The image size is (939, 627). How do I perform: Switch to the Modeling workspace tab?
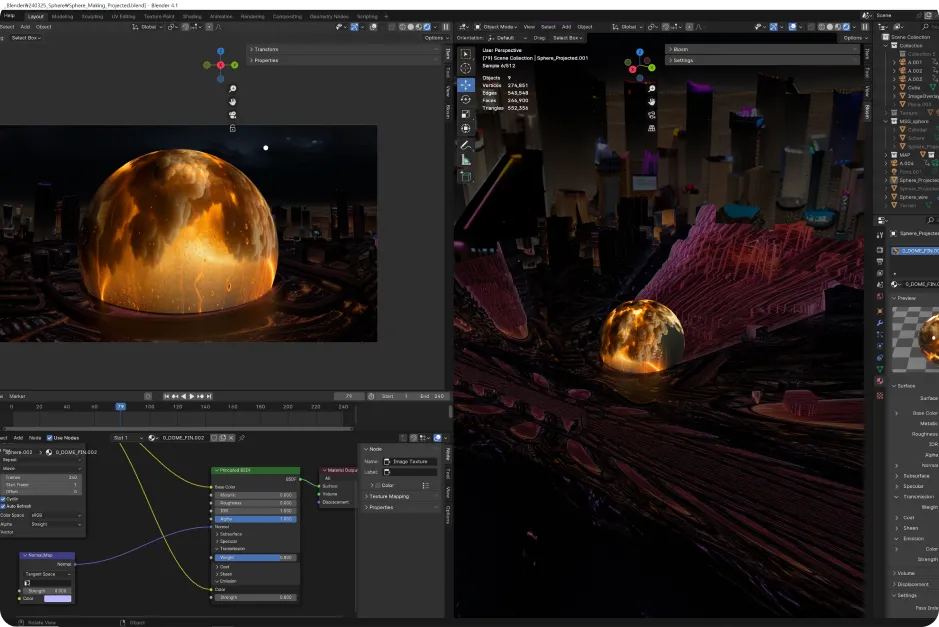(62, 16)
